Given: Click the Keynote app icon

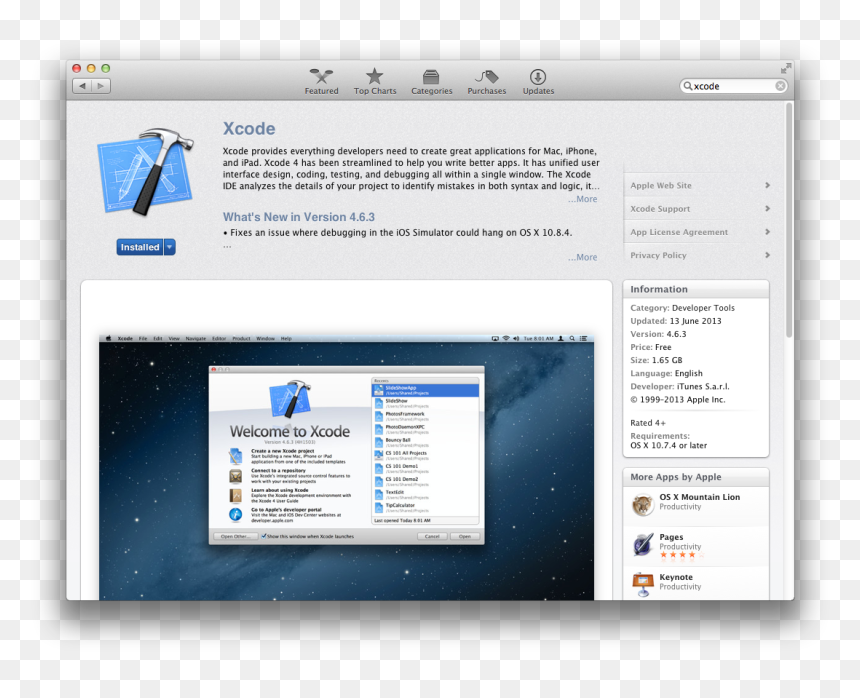Looking at the screenshot, I should coord(642,584).
